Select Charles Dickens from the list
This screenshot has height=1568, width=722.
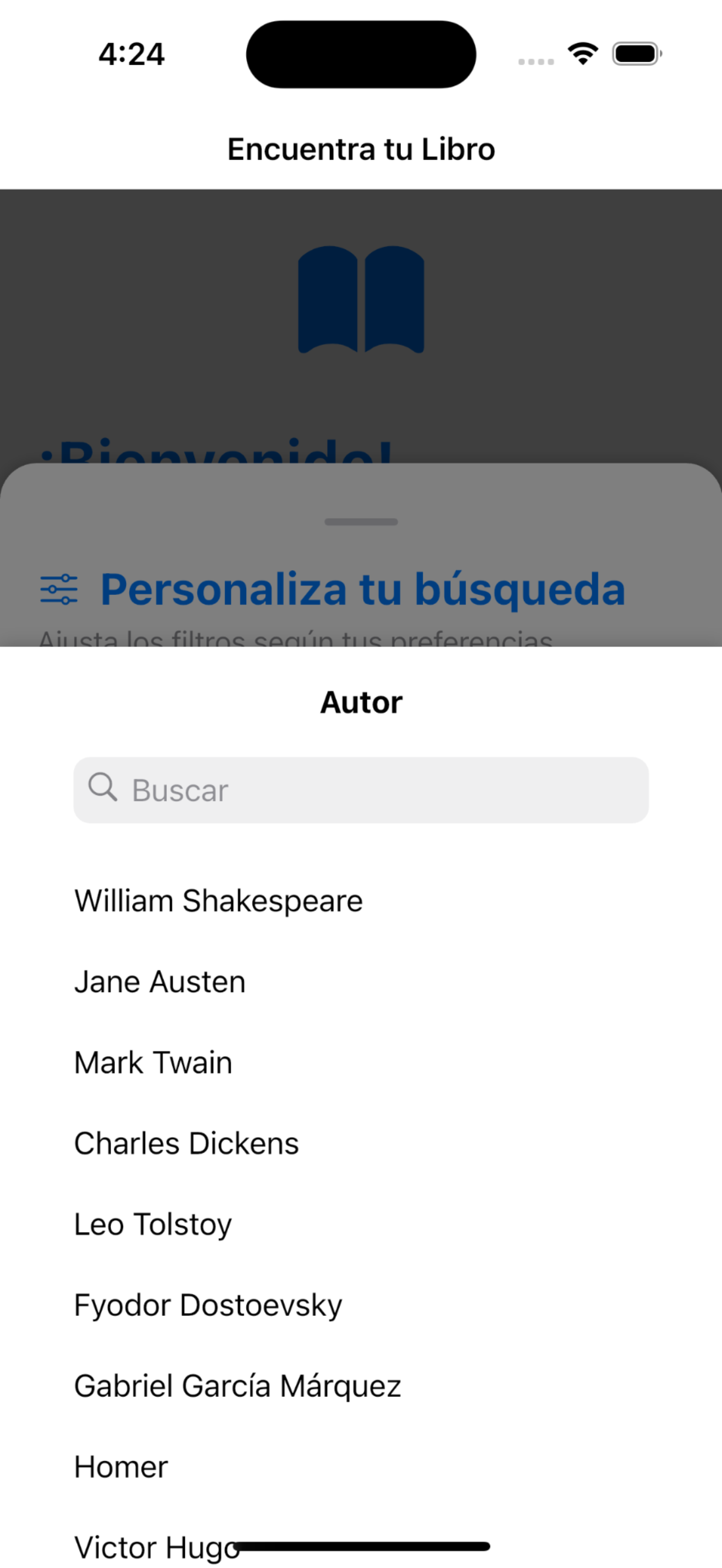tap(361, 1143)
